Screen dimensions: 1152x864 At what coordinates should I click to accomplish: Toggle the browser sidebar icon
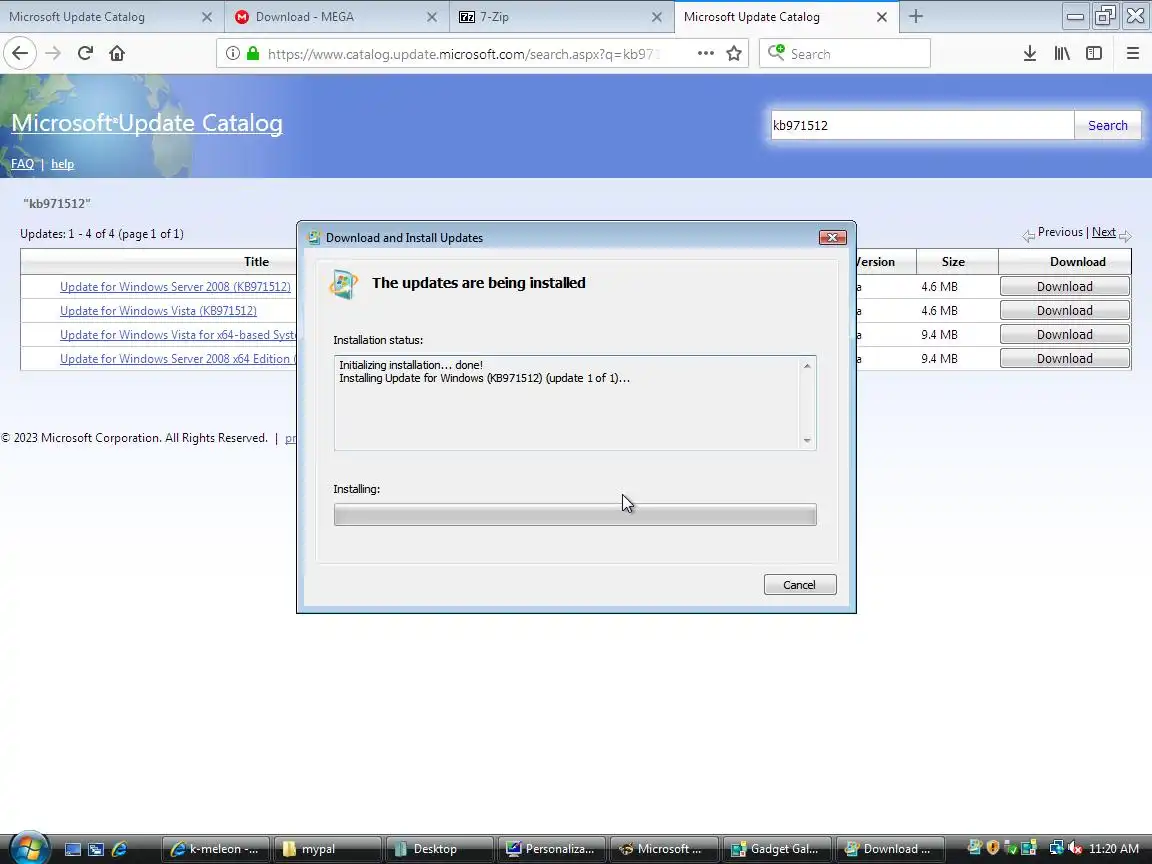click(x=1094, y=53)
